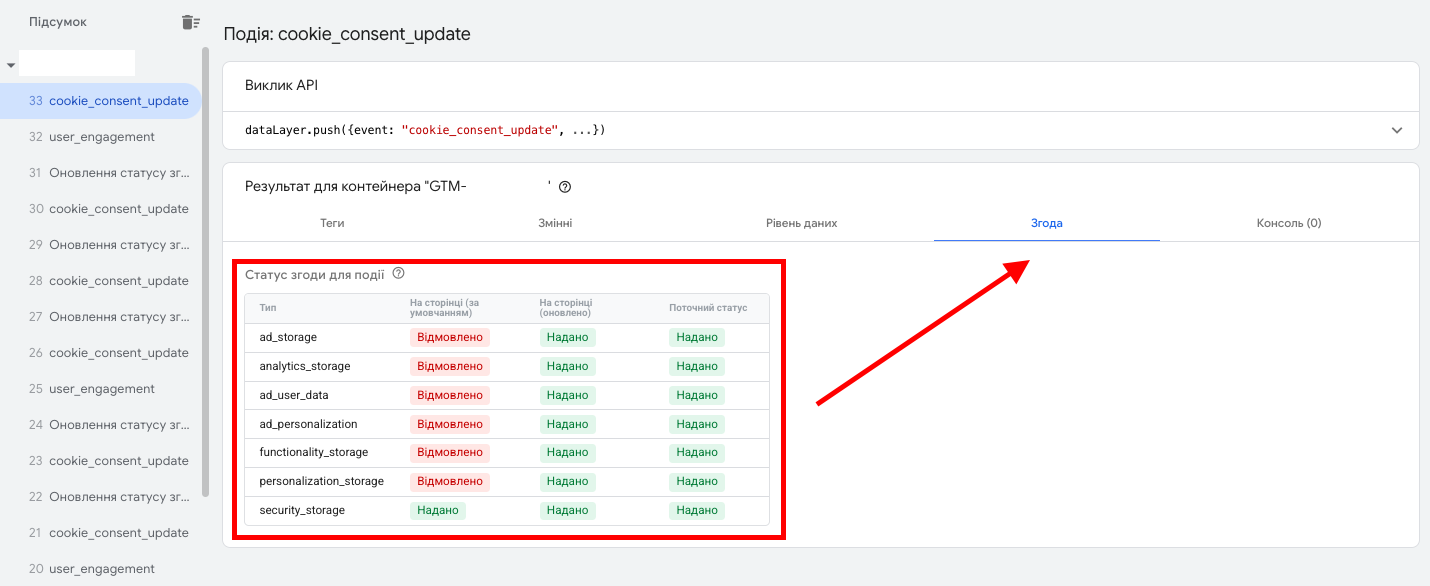Switch to the Теги tab
Image resolution: width=1430 pixels, height=586 pixels.
point(333,223)
